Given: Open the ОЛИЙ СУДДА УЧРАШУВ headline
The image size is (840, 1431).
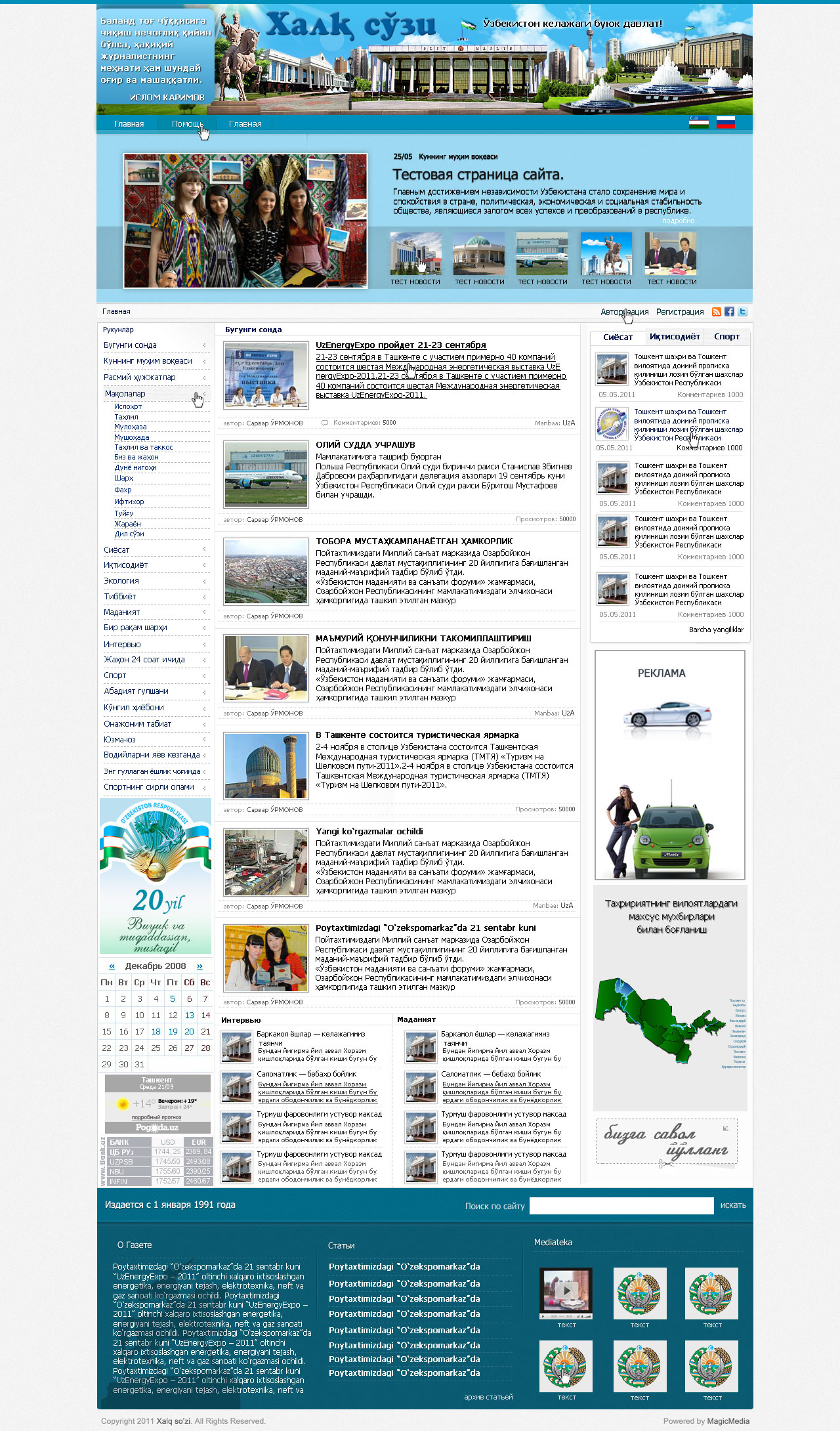Looking at the screenshot, I should pos(366,445).
